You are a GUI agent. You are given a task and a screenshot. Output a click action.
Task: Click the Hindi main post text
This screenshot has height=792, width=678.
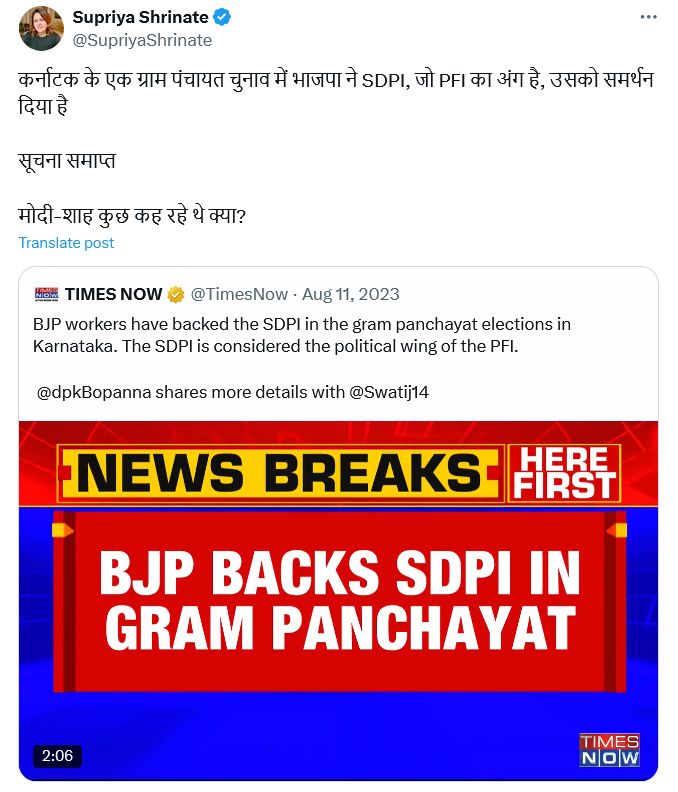coord(336,93)
